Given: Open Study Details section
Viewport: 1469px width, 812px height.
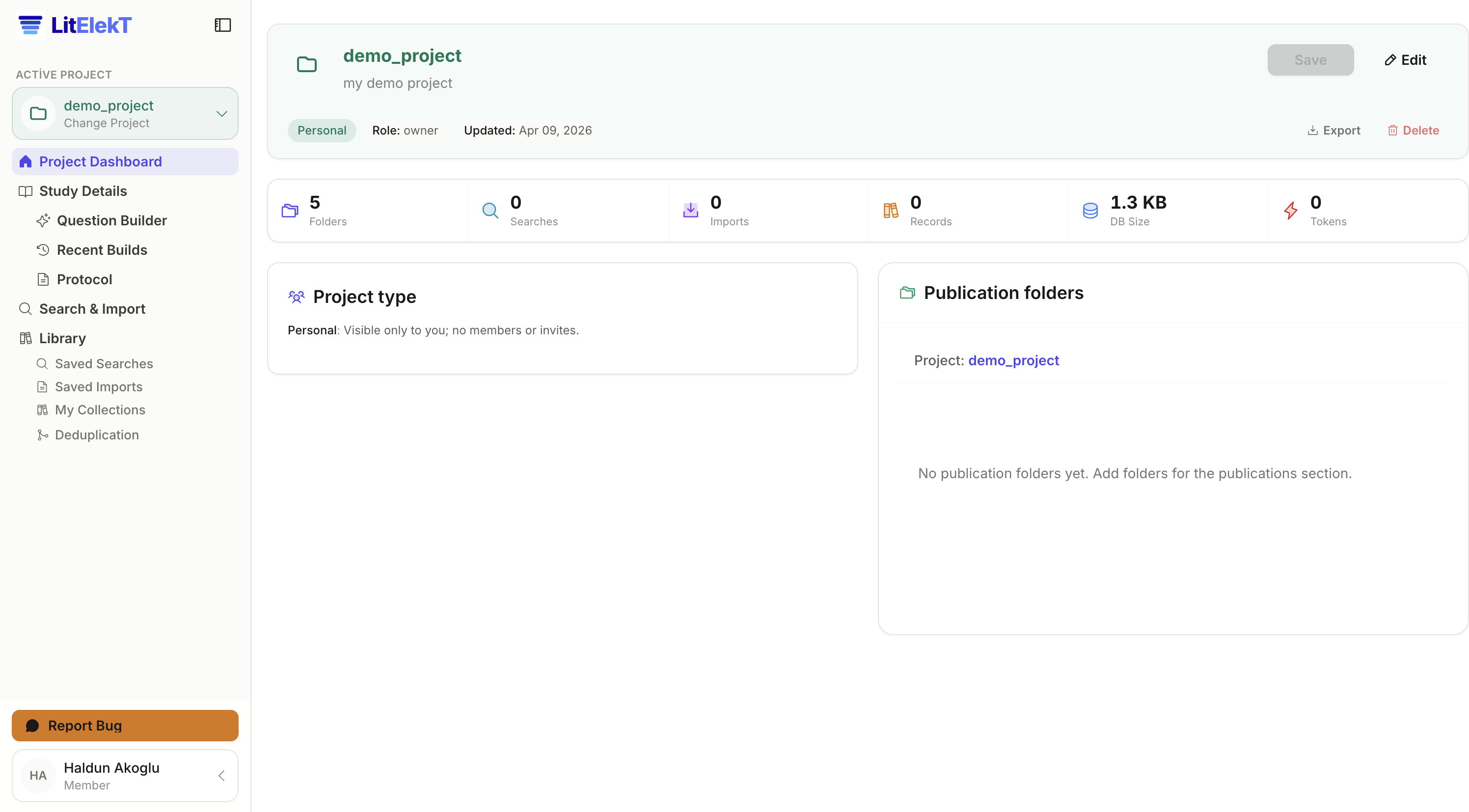Looking at the screenshot, I should [x=82, y=191].
